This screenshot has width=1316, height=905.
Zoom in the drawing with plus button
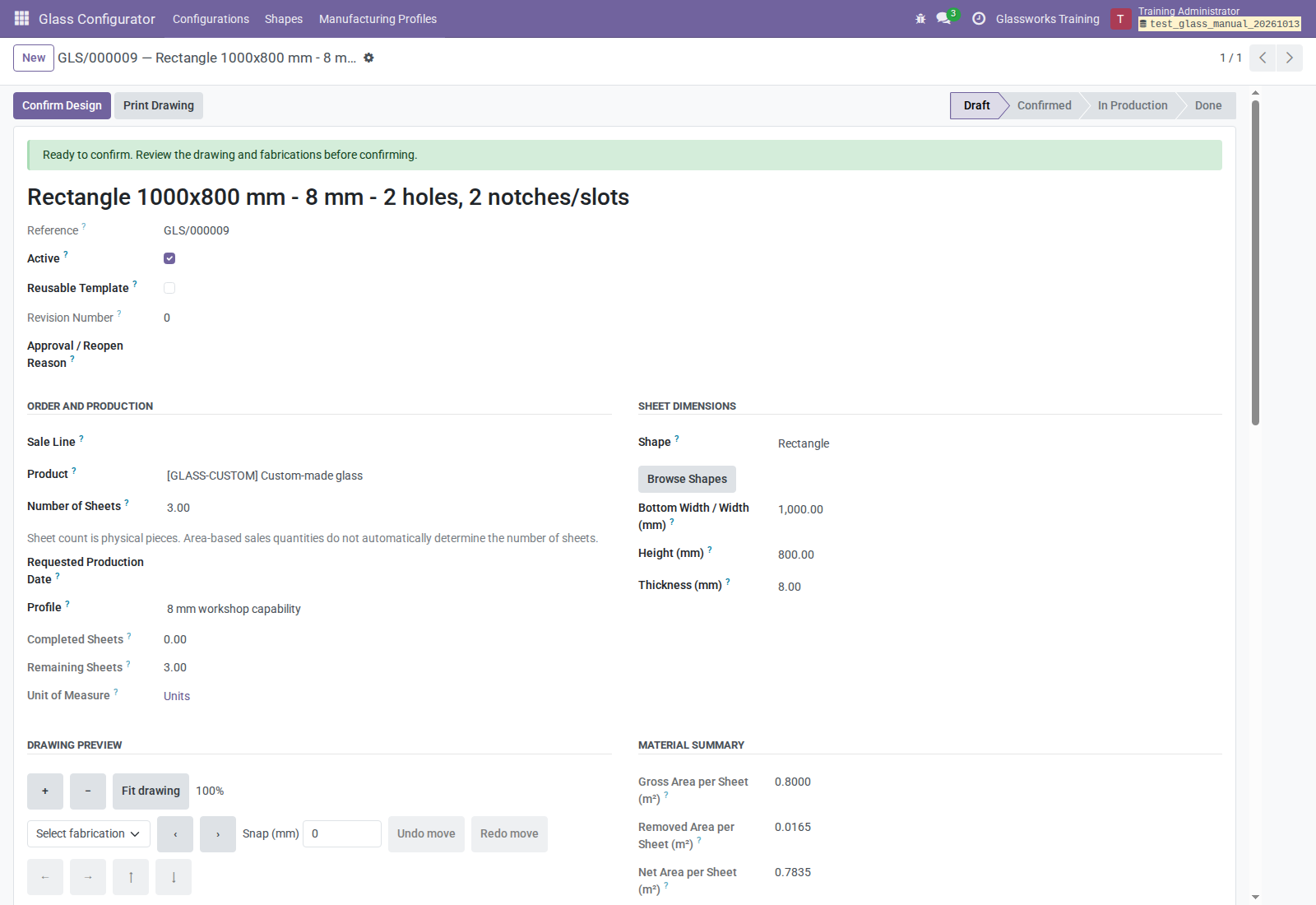pyautogui.click(x=45, y=791)
